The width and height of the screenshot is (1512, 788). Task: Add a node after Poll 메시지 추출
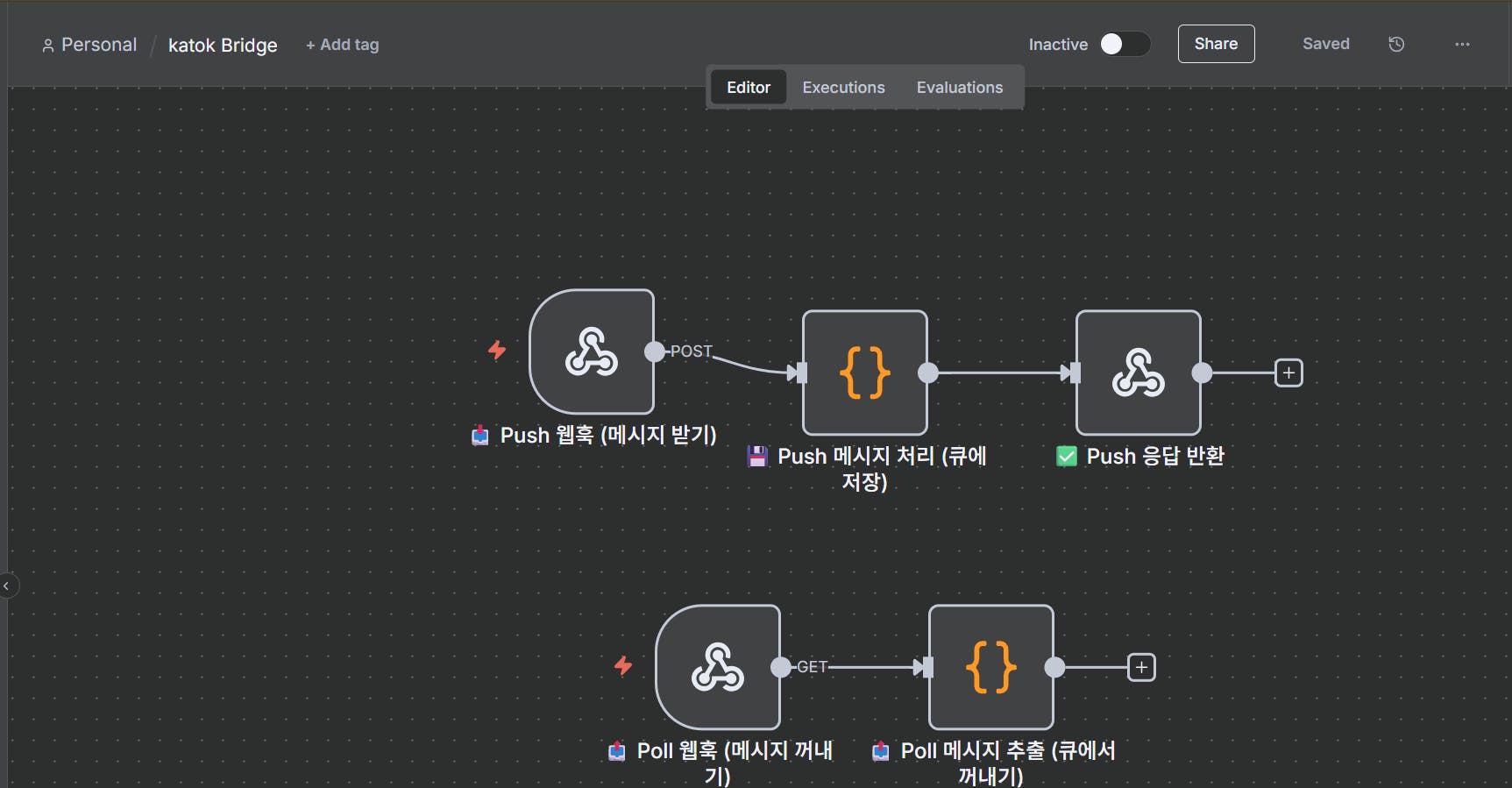[1141, 667]
